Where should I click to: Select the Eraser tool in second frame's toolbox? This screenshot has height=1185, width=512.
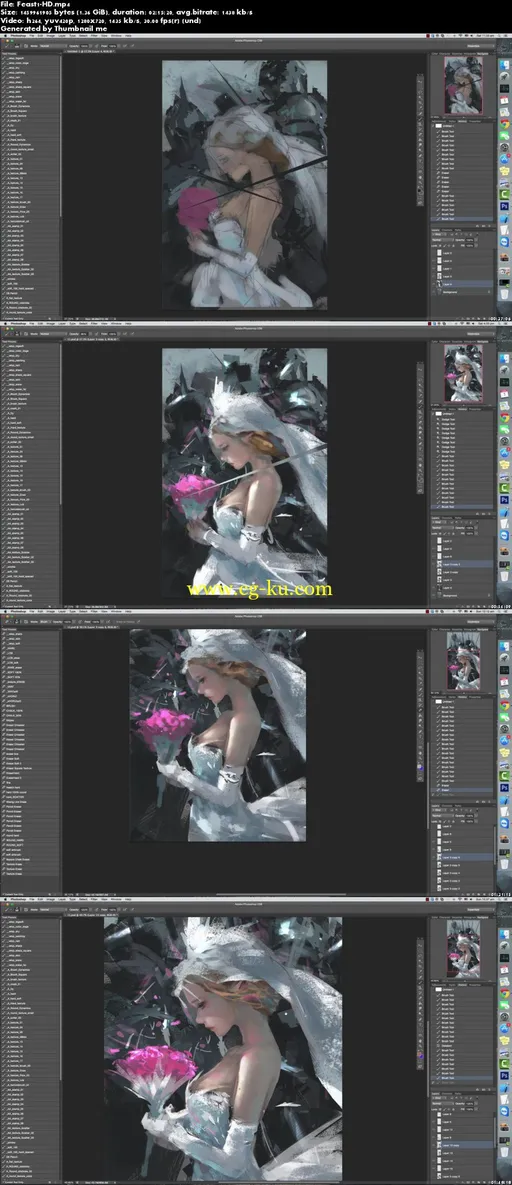click(420, 424)
